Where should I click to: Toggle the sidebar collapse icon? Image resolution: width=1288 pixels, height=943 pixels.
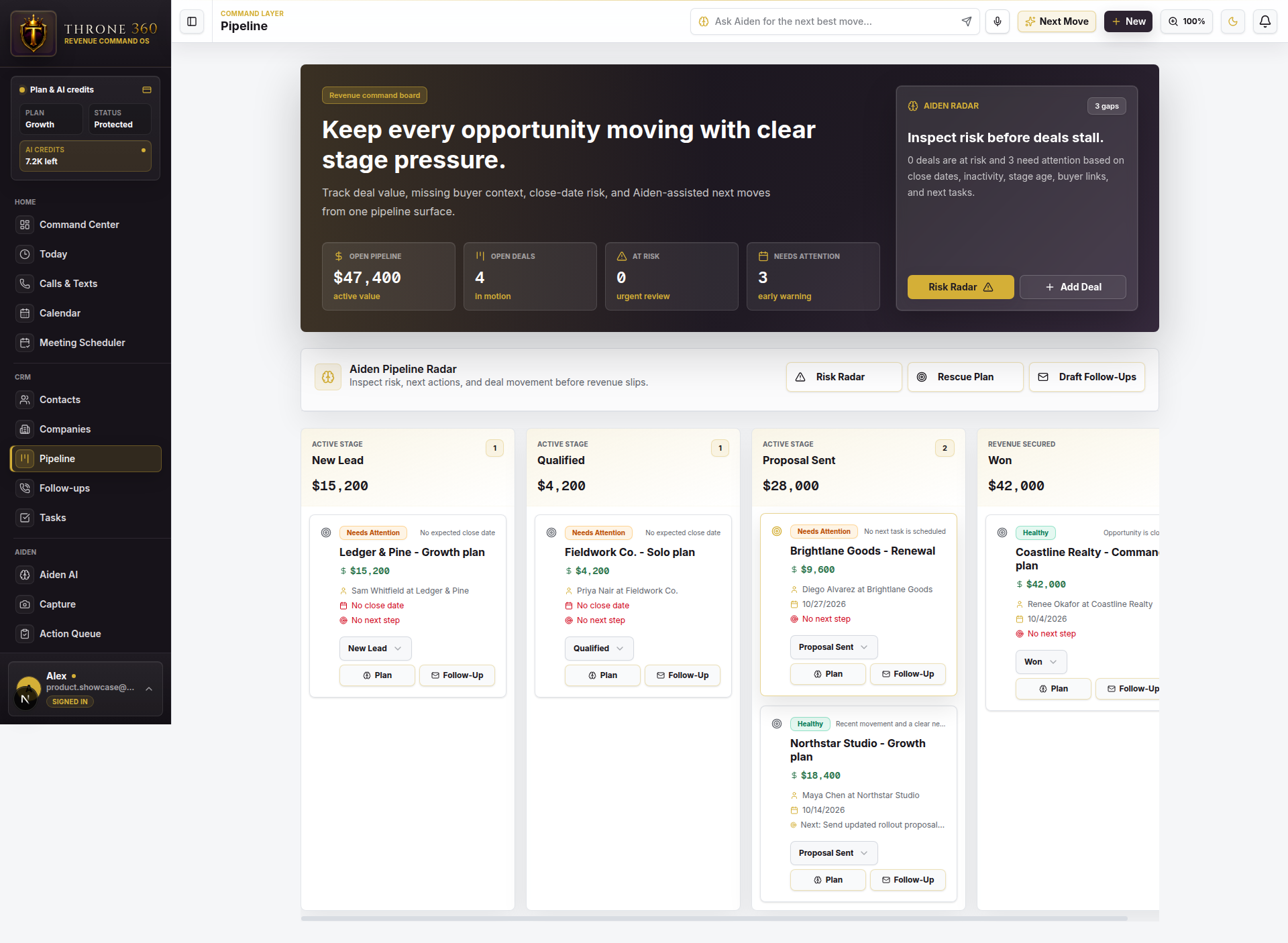(192, 21)
